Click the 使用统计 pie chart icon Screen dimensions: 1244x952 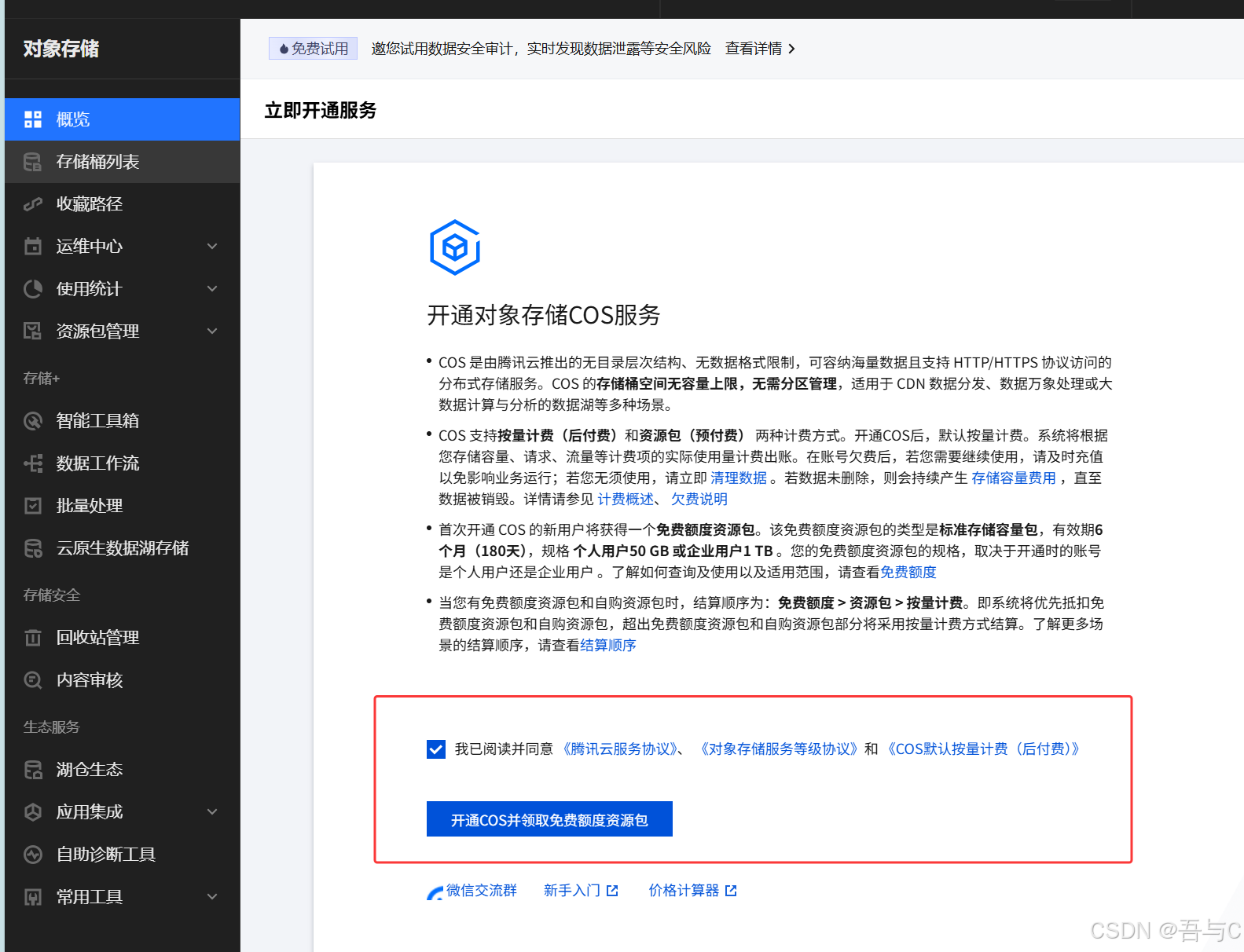click(33, 289)
